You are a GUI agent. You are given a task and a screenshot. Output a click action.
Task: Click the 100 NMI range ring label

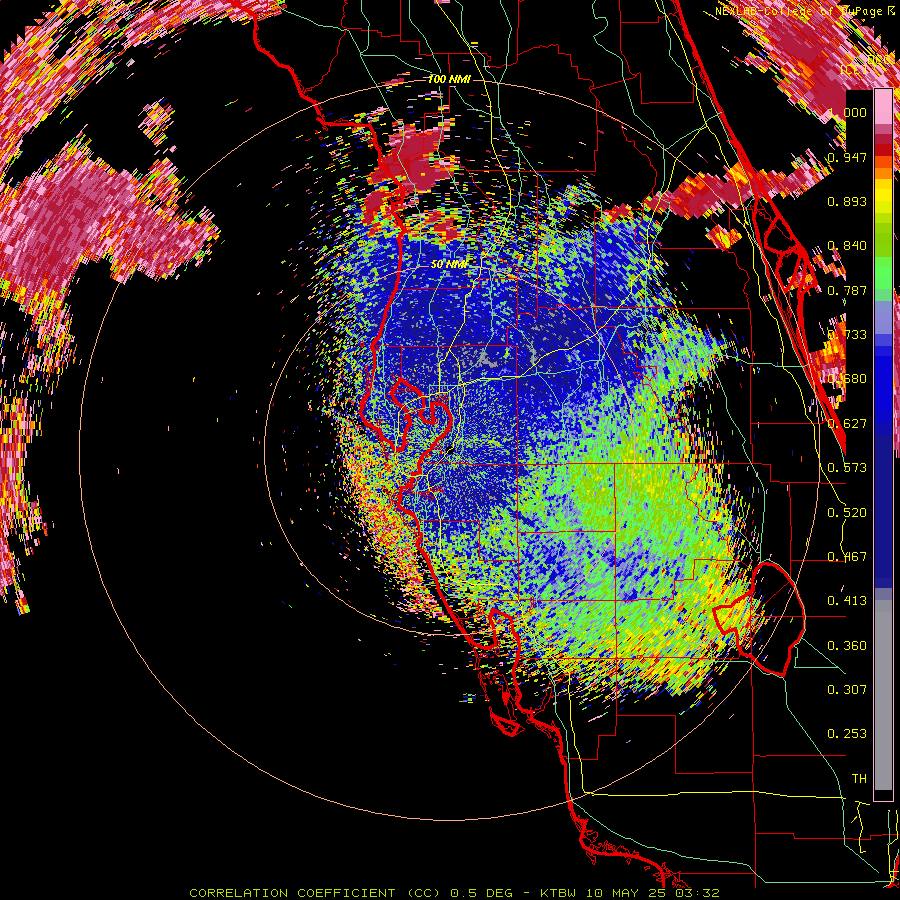point(449,79)
